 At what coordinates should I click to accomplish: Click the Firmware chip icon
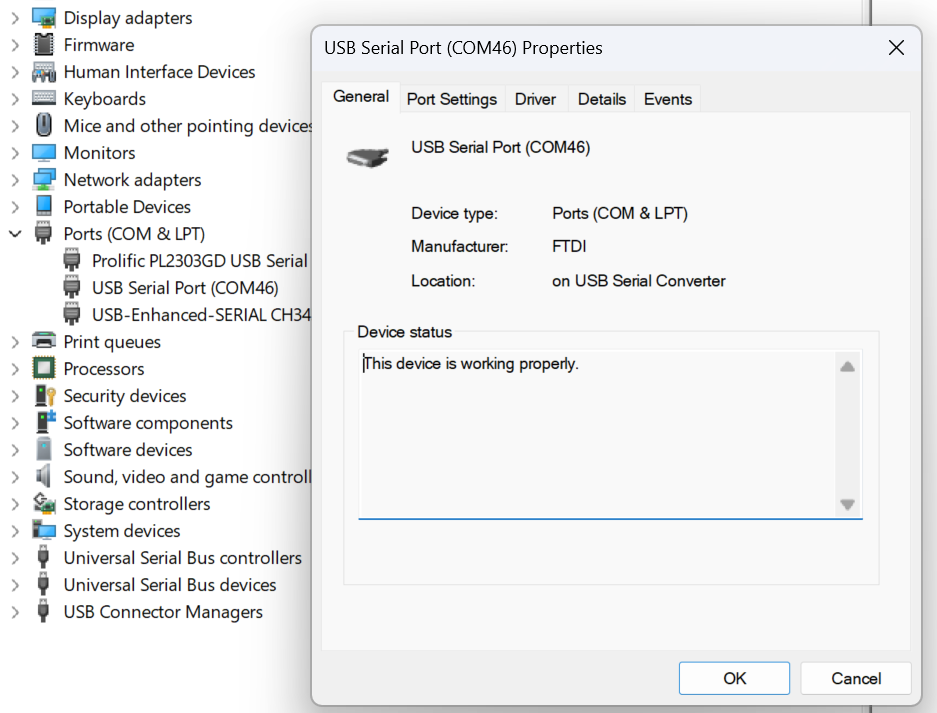point(44,45)
